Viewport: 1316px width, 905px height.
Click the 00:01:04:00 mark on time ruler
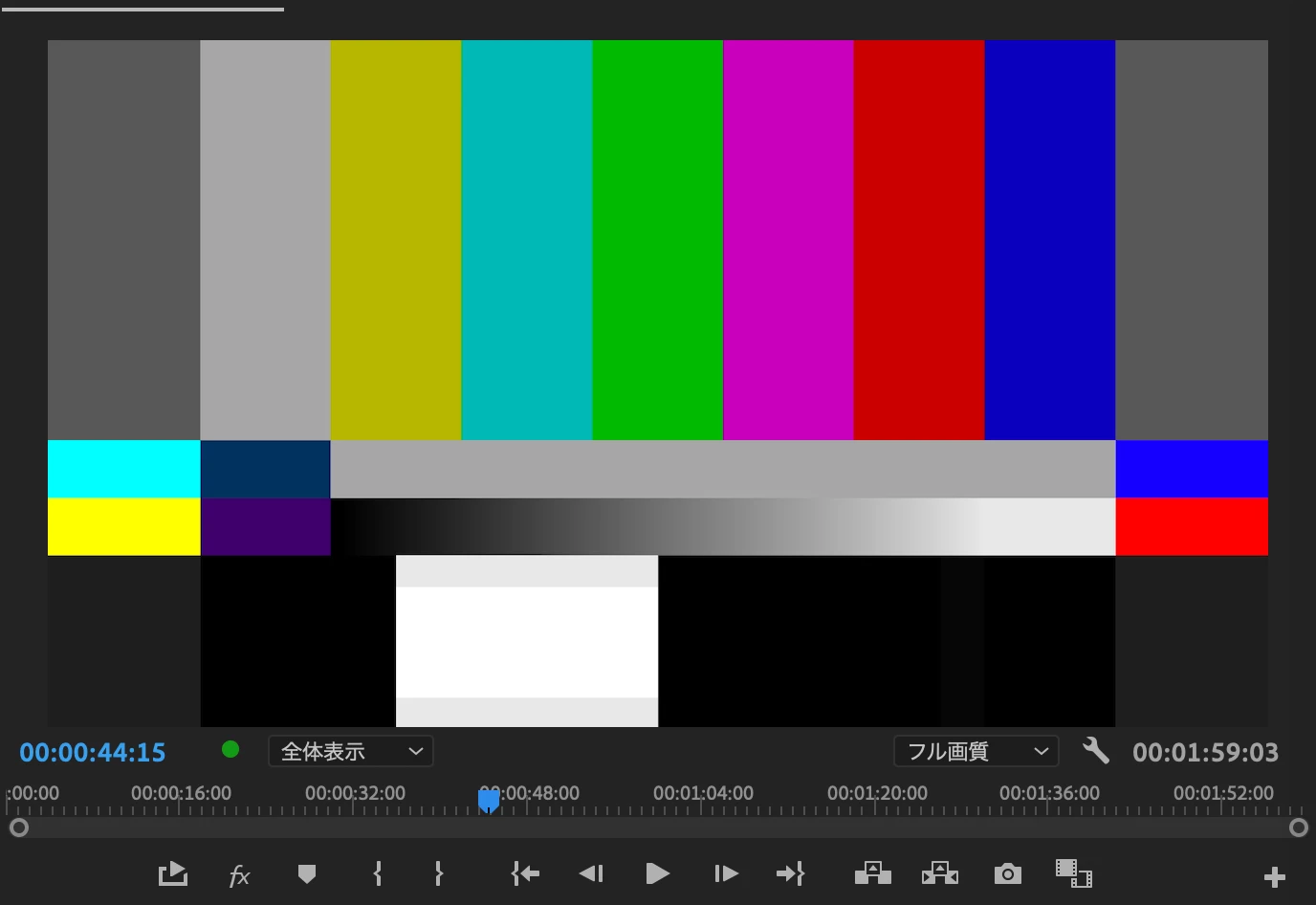click(x=703, y=793)
